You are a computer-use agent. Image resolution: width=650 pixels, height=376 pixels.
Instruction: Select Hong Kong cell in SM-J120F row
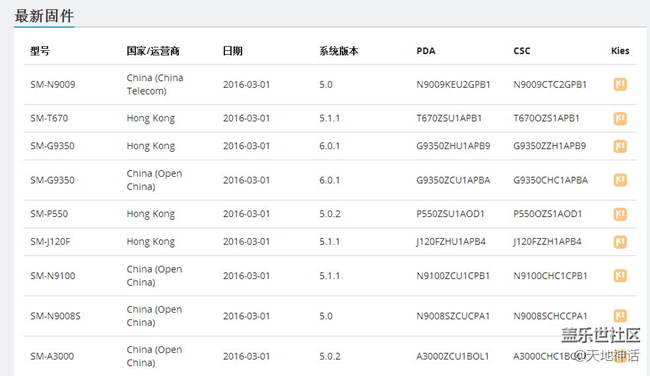click(150, 242)
